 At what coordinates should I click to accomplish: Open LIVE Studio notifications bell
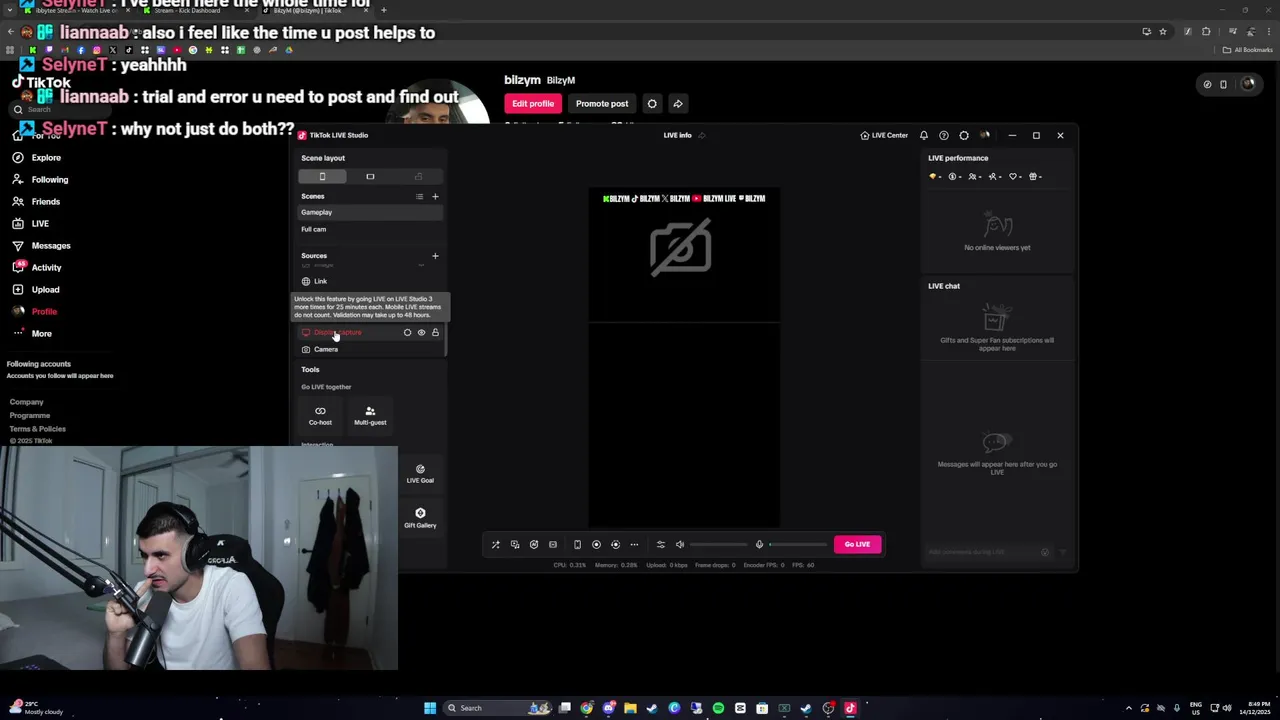924,135
